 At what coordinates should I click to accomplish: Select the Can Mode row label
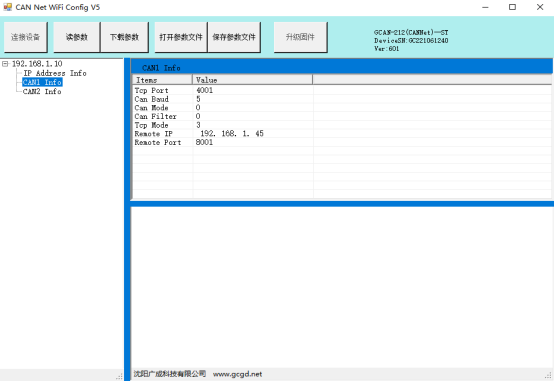pyautogui.click(x=151, y=108)
